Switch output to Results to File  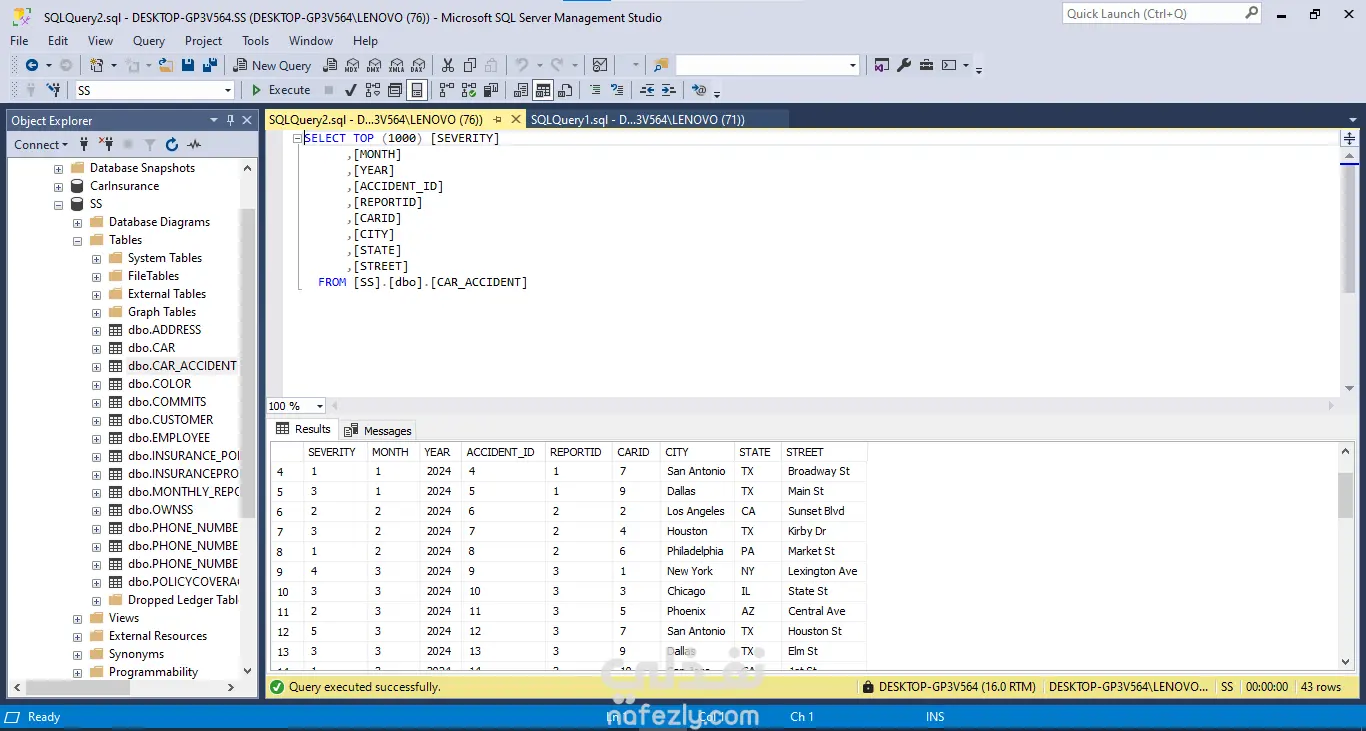click(x=565, y=90)
